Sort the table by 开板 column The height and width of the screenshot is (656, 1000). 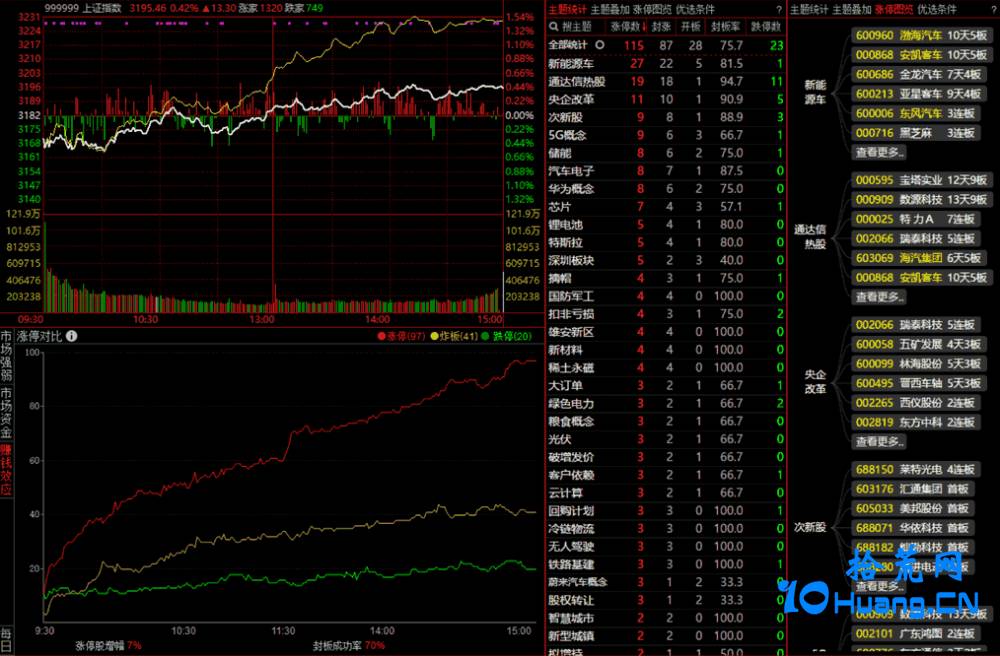pos(691,27)
